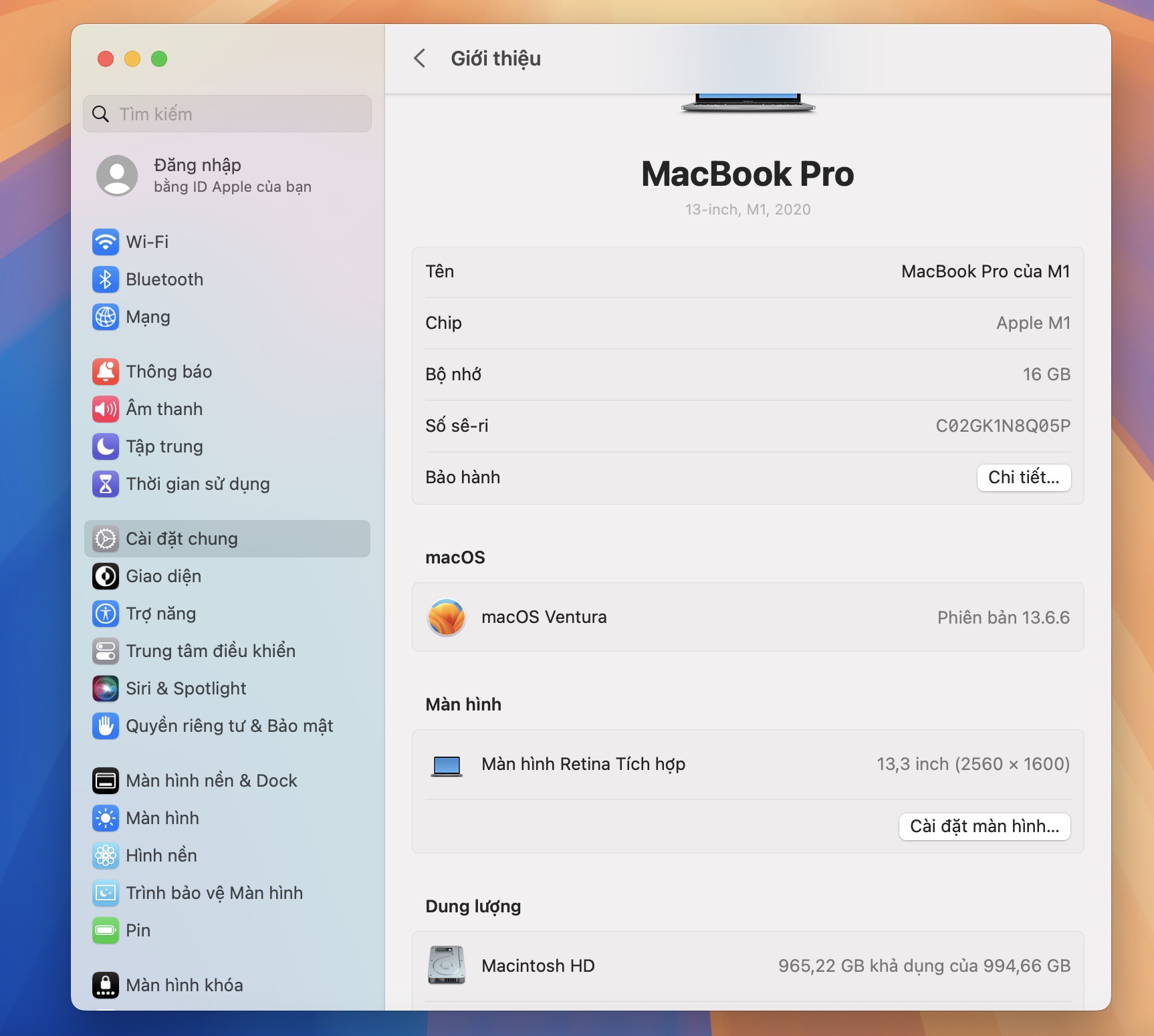Image resolution: width=1154 pixels, height=1036 pixels.
Task: Click the Siri & Spotlight icon
Action: click(106, 688)
